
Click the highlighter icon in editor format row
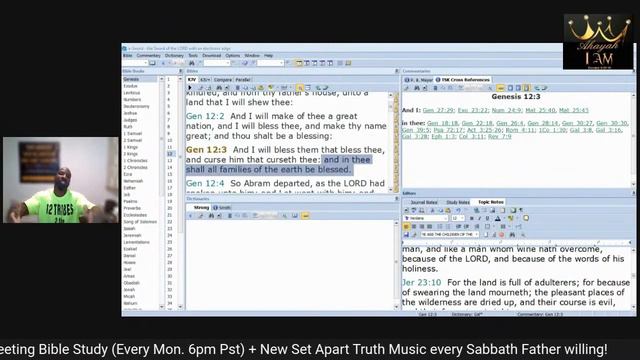(x=510, y=218)
